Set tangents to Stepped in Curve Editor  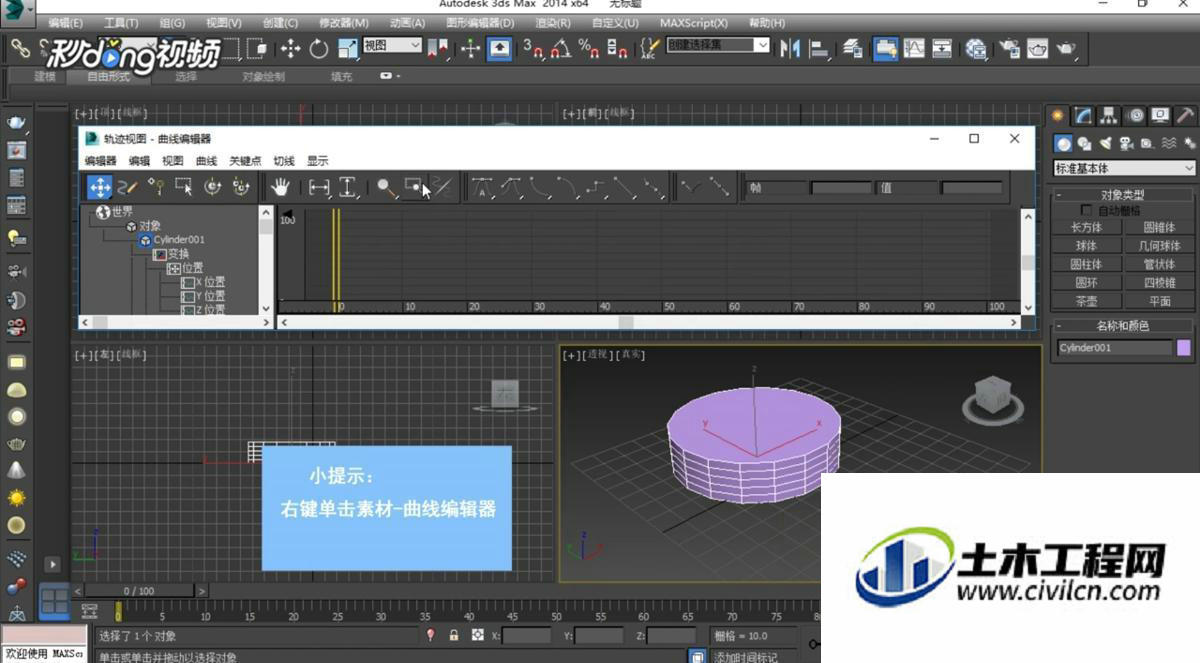[x=597, y=187]
